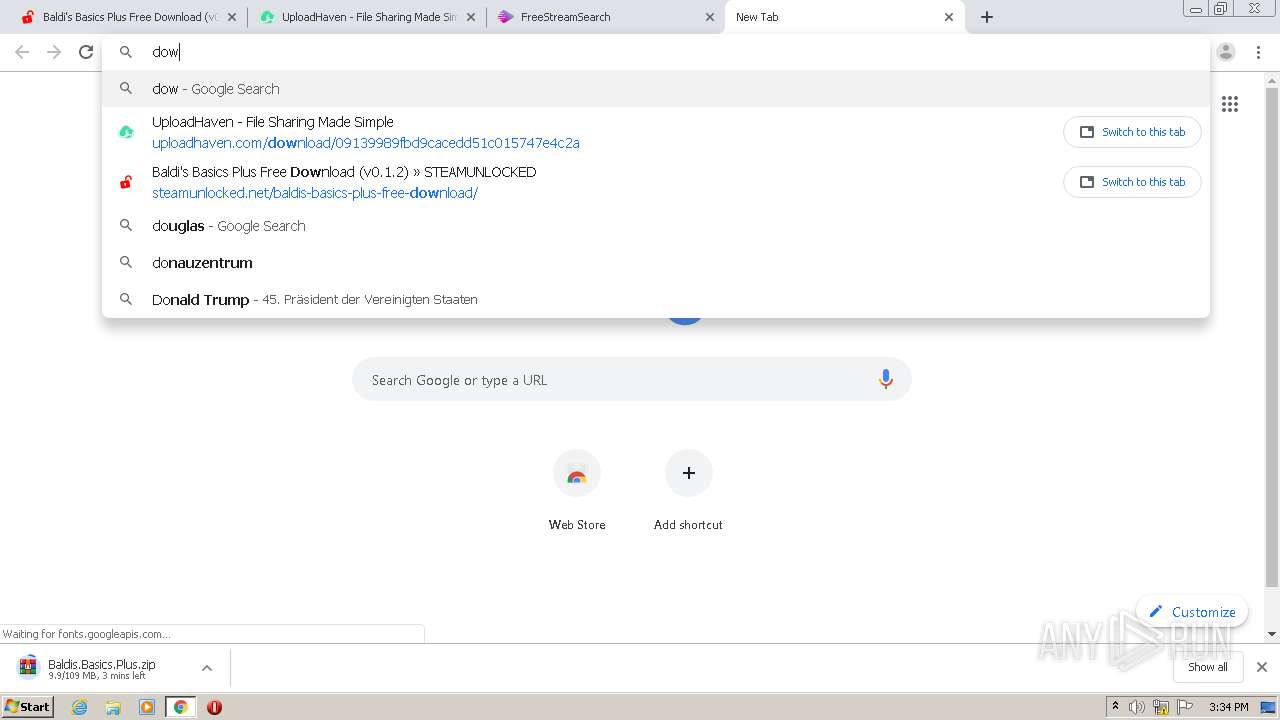
Task: Go back using the back arrow
Action: coord(22,52)
